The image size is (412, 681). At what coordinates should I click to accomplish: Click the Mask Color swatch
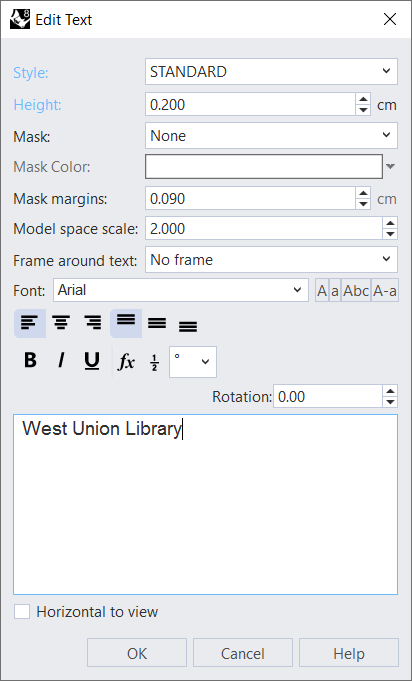click(264, 166)
